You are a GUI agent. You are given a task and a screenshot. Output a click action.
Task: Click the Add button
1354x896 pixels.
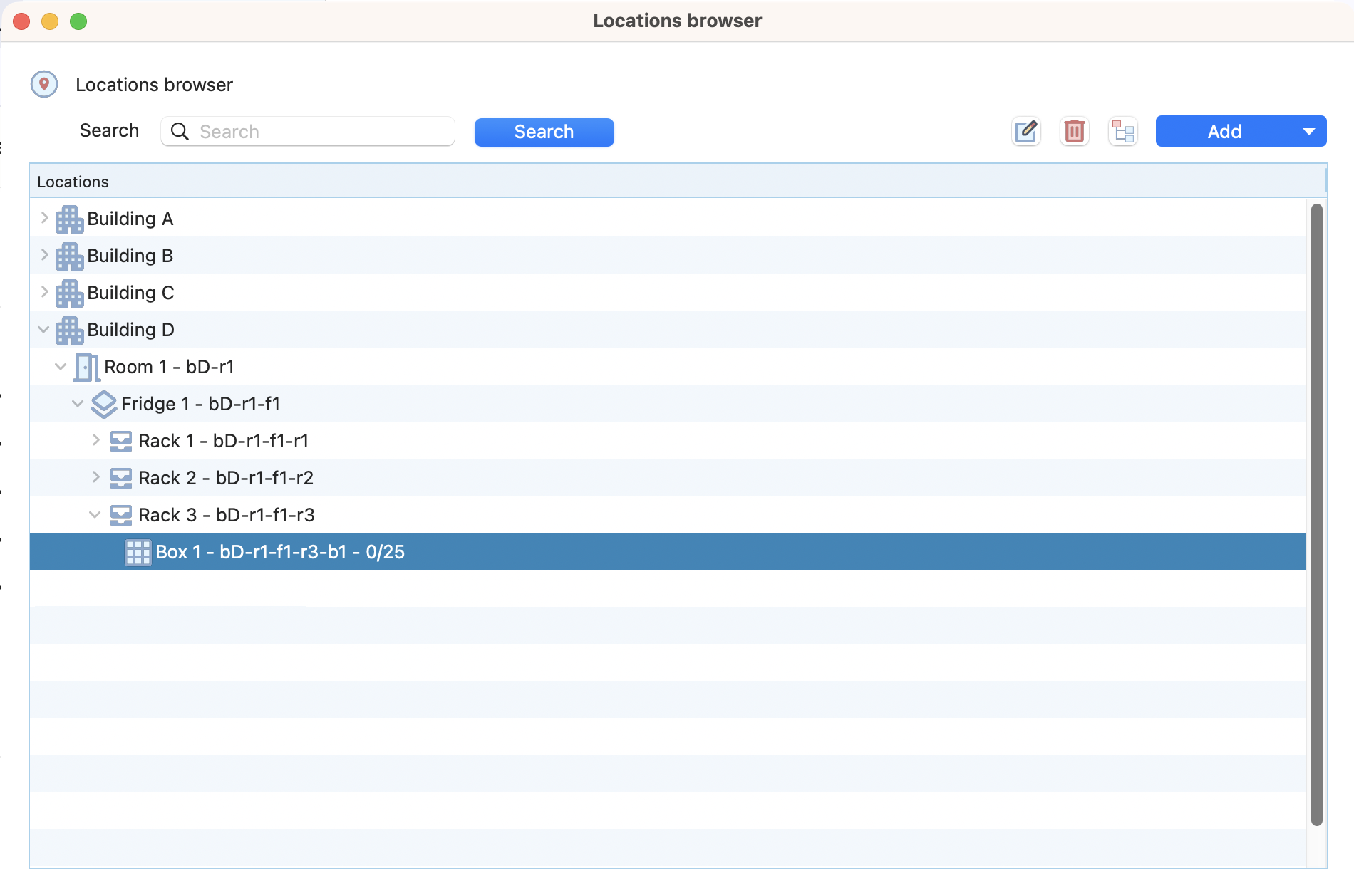(1224, 132)
